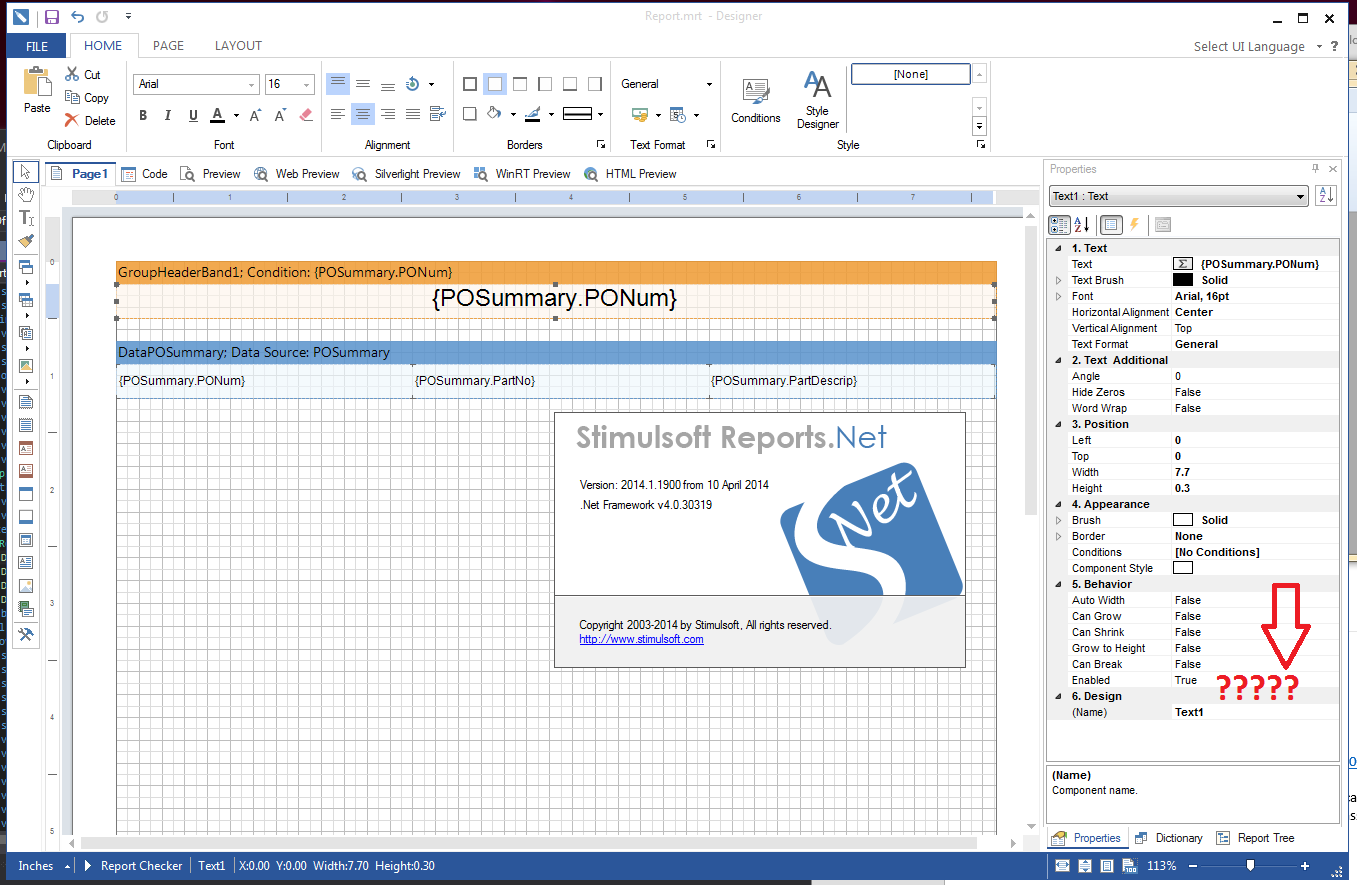The image size is (1357, 885).
Task: Switch to the Dictionary panel tab
Action: pos(1169,838)
